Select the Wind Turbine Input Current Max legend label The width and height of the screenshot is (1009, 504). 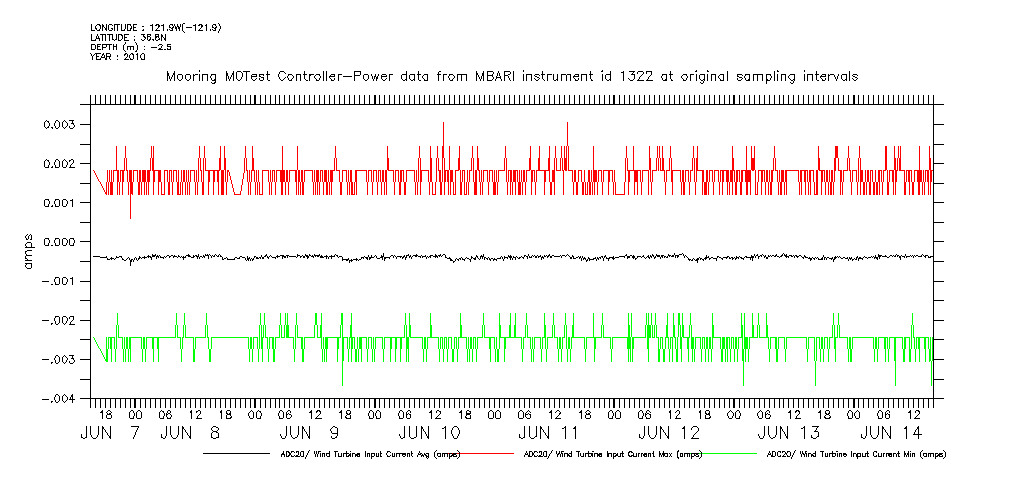pyautogui.click(x=612, y=454)
